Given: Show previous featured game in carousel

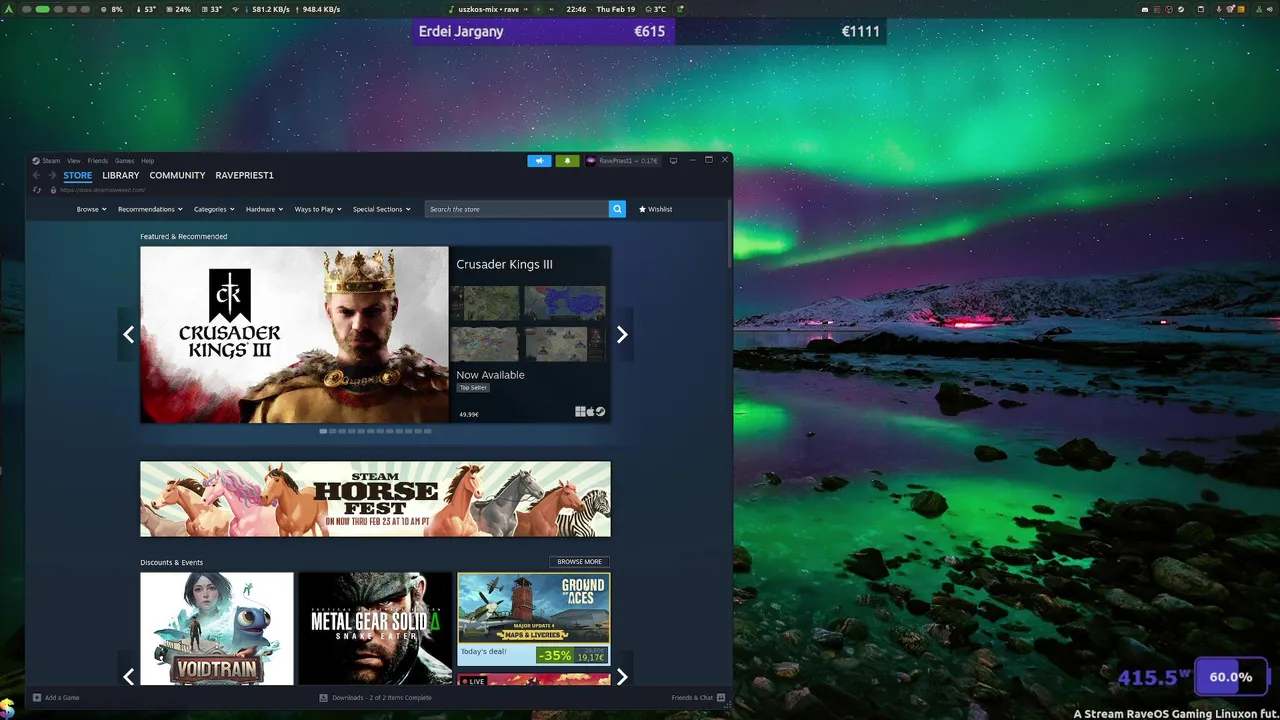Looking at the screenshot, I should [128, 335].
